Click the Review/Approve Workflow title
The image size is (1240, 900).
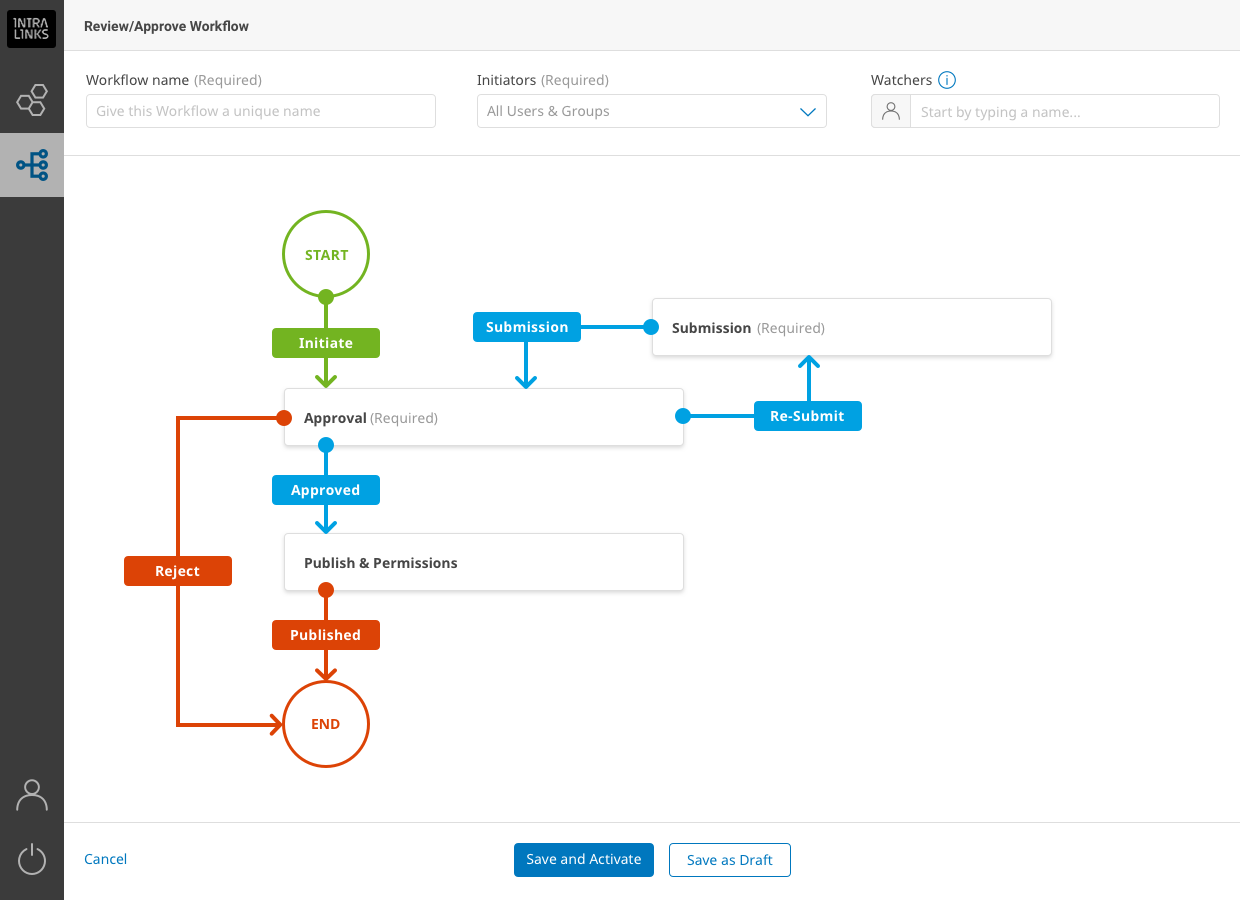click(x=167, y=26)
